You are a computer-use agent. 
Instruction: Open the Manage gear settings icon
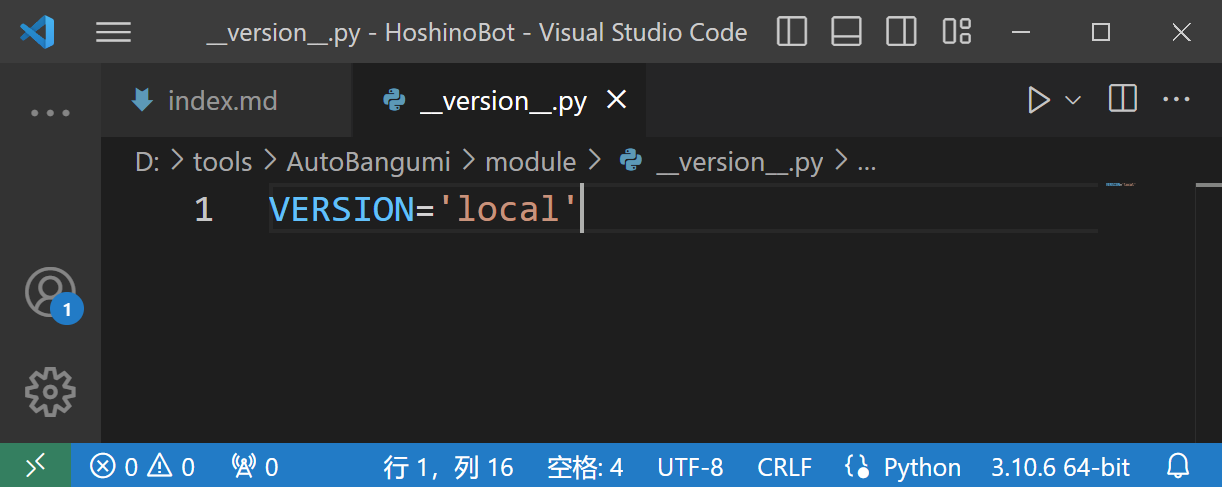(50, 392)
